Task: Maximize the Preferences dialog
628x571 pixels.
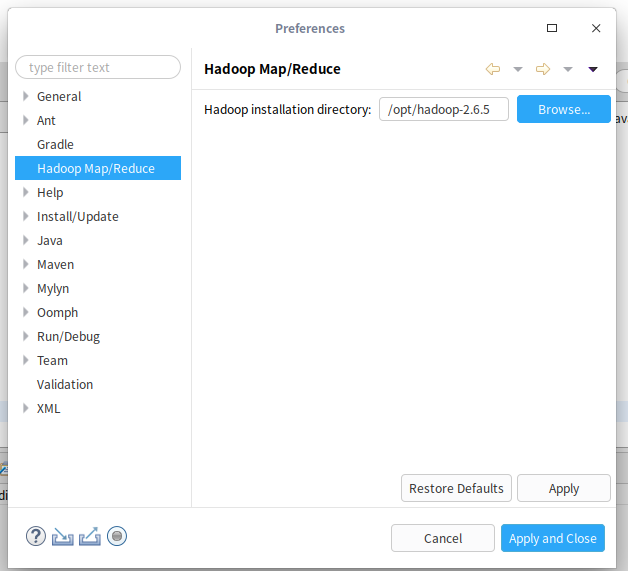Action: pyautogui.click(x=552, y=28)
